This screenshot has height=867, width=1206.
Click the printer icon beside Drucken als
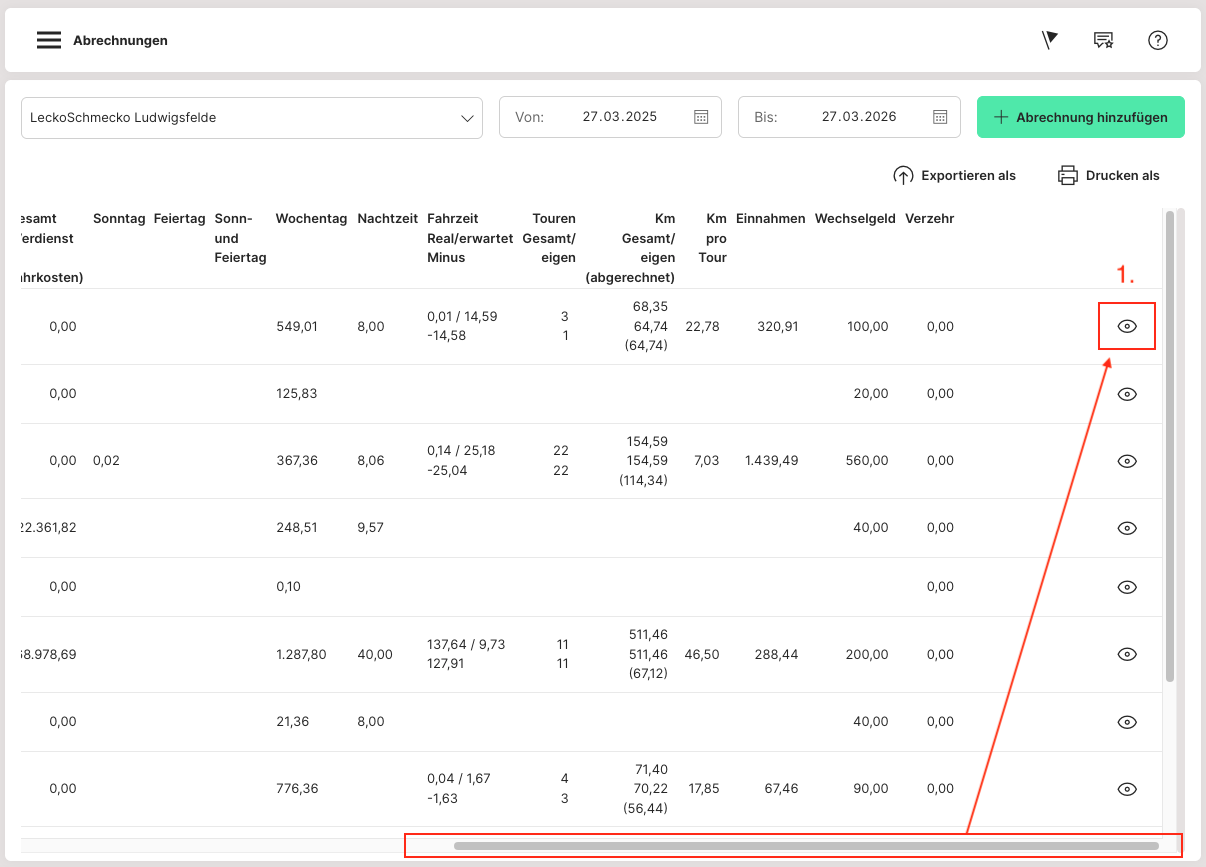[1067, 176]
